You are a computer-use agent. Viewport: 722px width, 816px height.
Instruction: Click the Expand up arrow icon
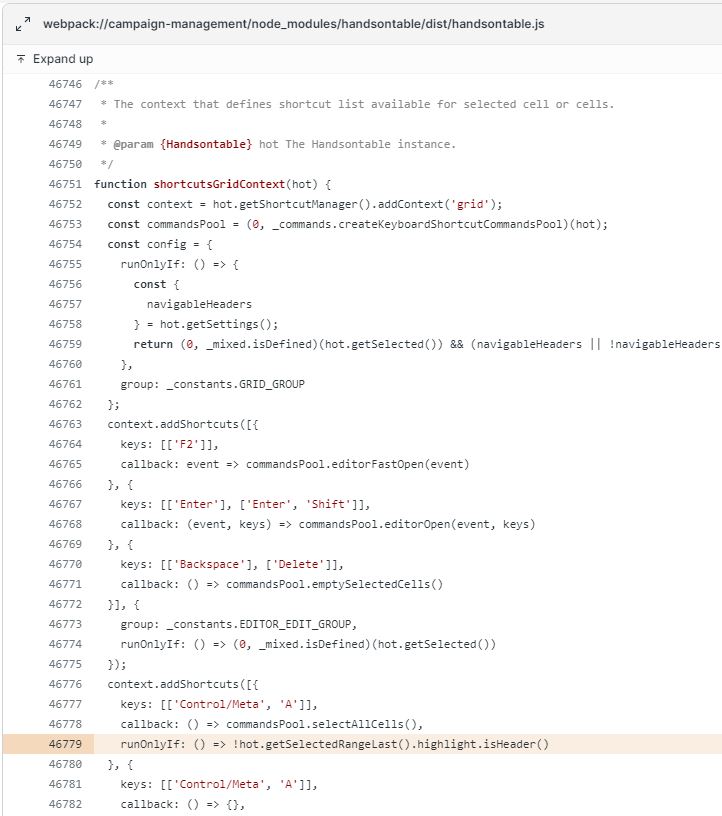[x=21, y=59]
